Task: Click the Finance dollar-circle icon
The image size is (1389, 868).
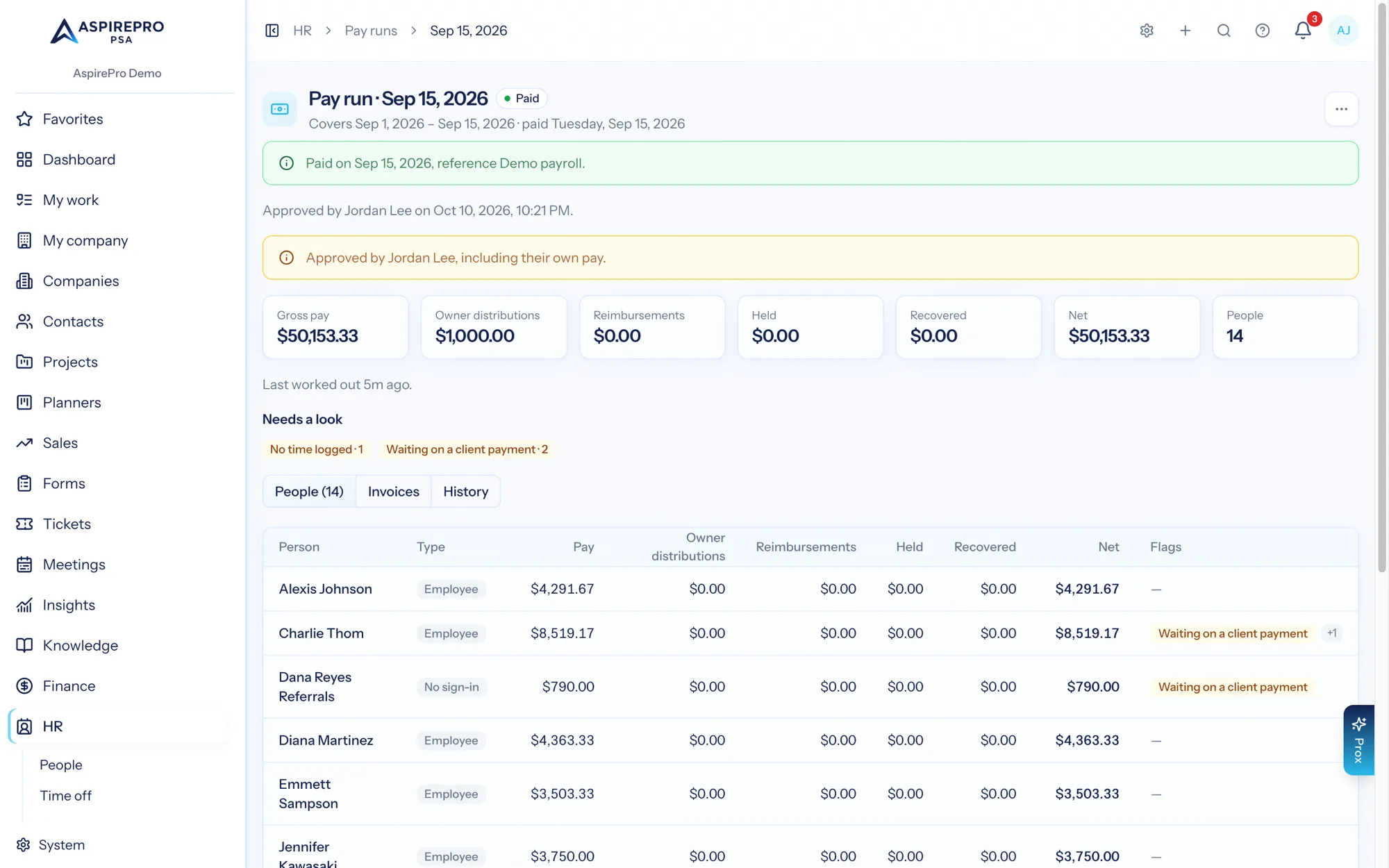Action: (24, 686)
